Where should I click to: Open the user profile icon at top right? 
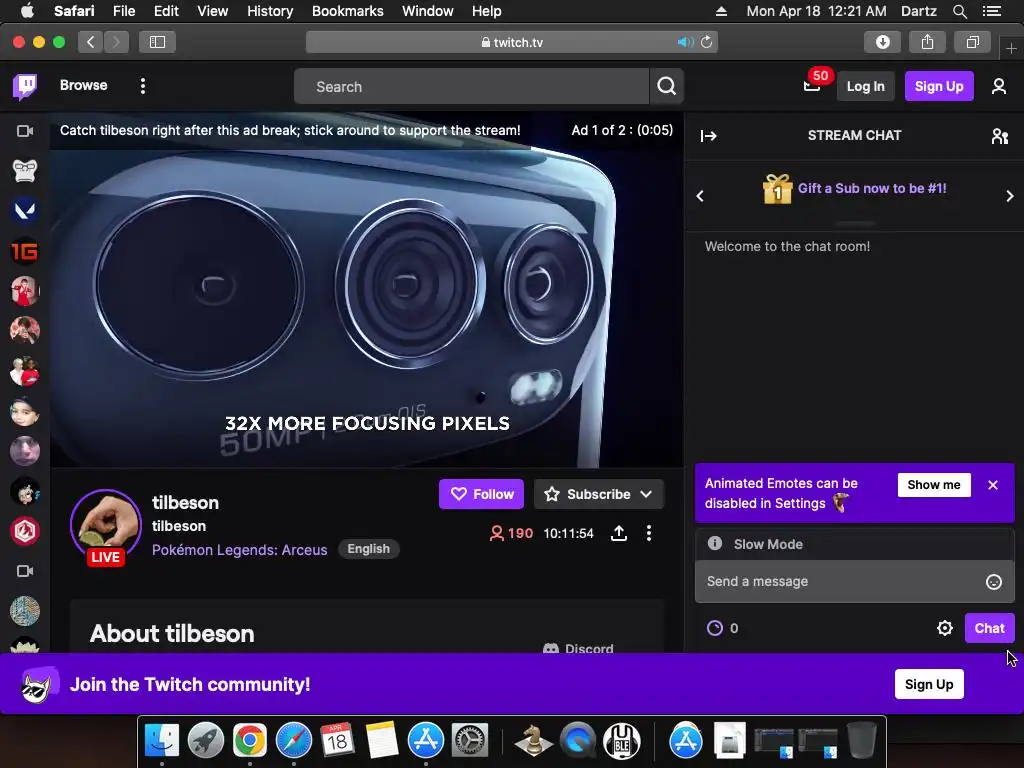click(999, 86)
